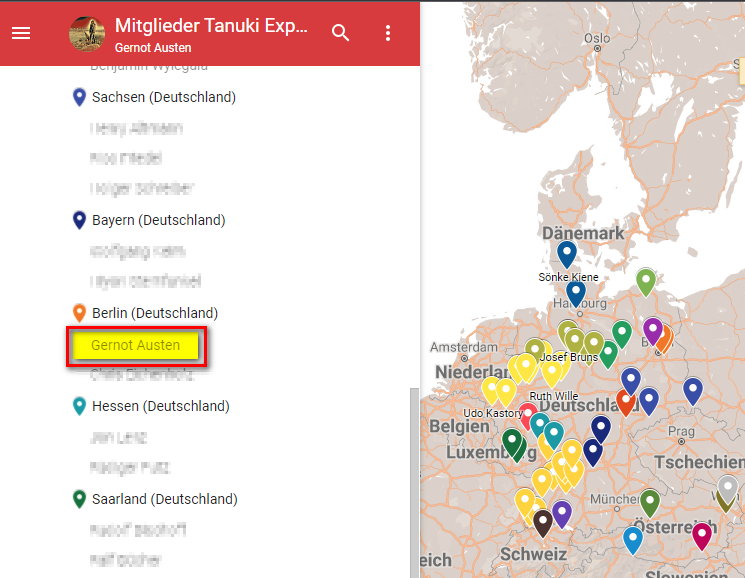Screen dimensions: 745x578
Task: Click the Bayern (Deutschland) pin icon in list
Action: pyautogui.click(x=80, y=220)
